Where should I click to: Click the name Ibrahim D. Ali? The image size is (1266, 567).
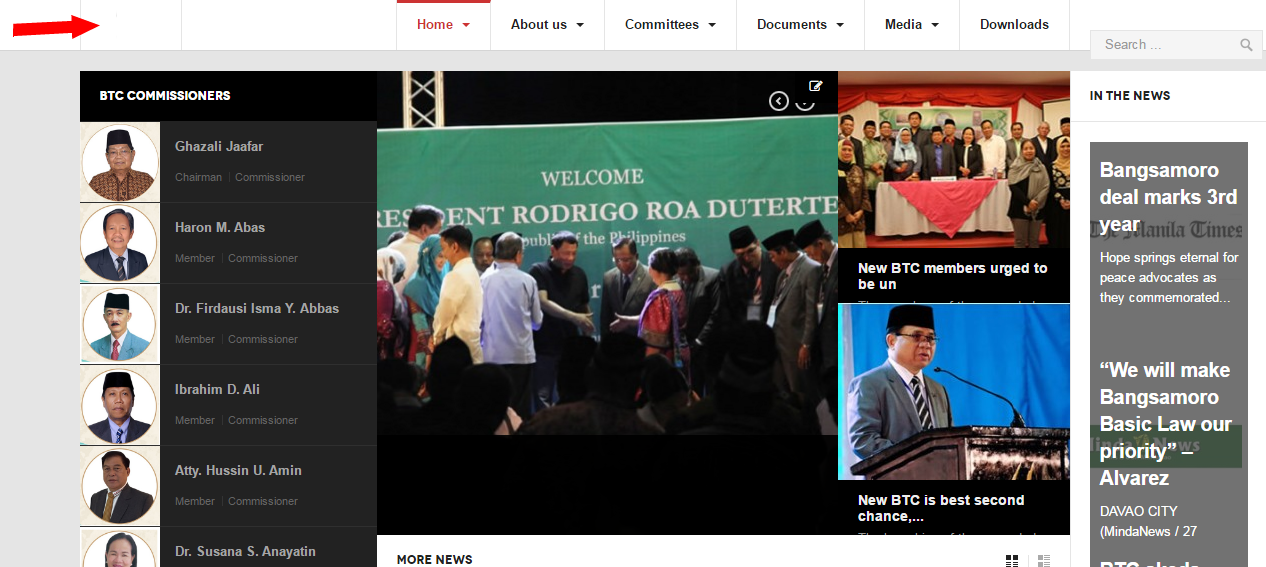click(x=217, y=389)
